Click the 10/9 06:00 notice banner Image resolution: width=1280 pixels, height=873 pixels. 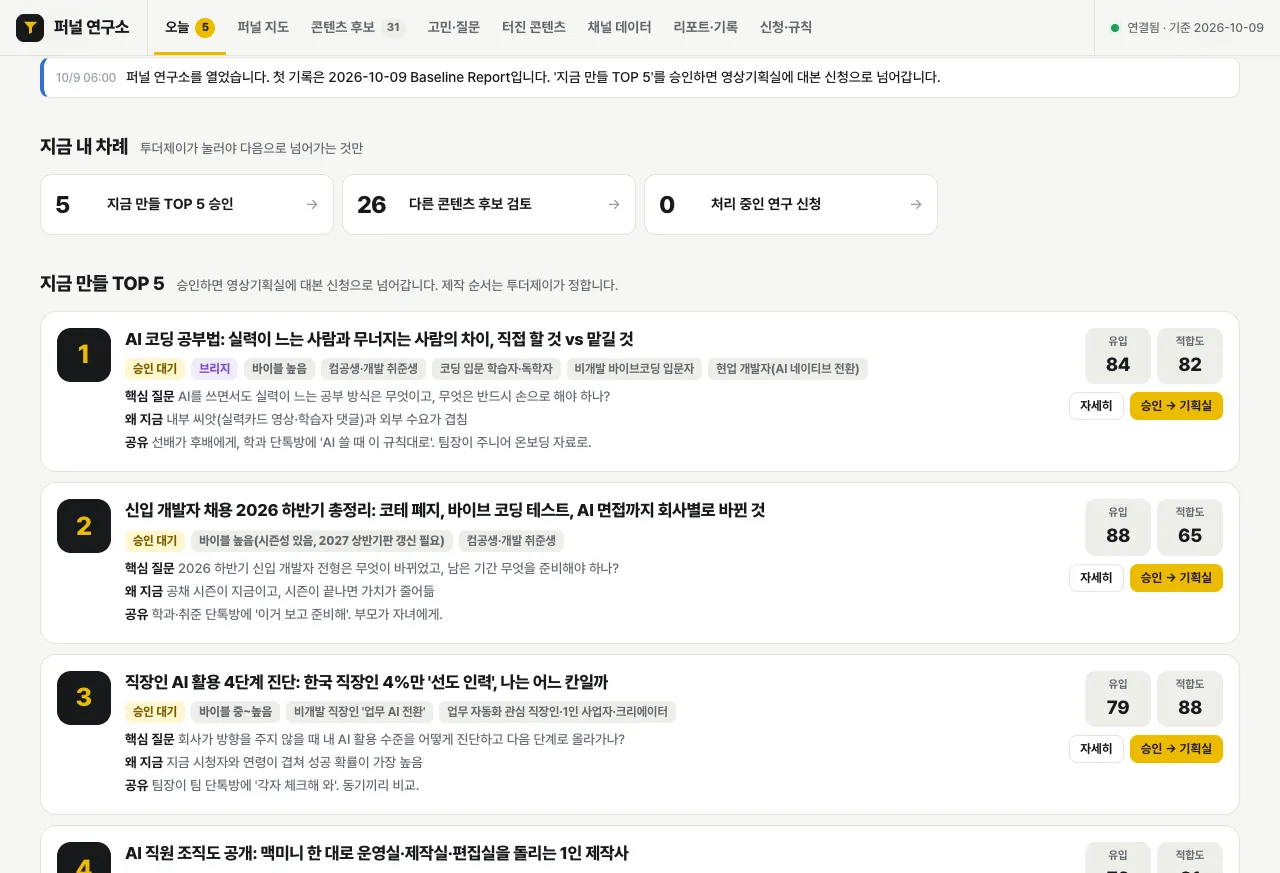(640, 77)
